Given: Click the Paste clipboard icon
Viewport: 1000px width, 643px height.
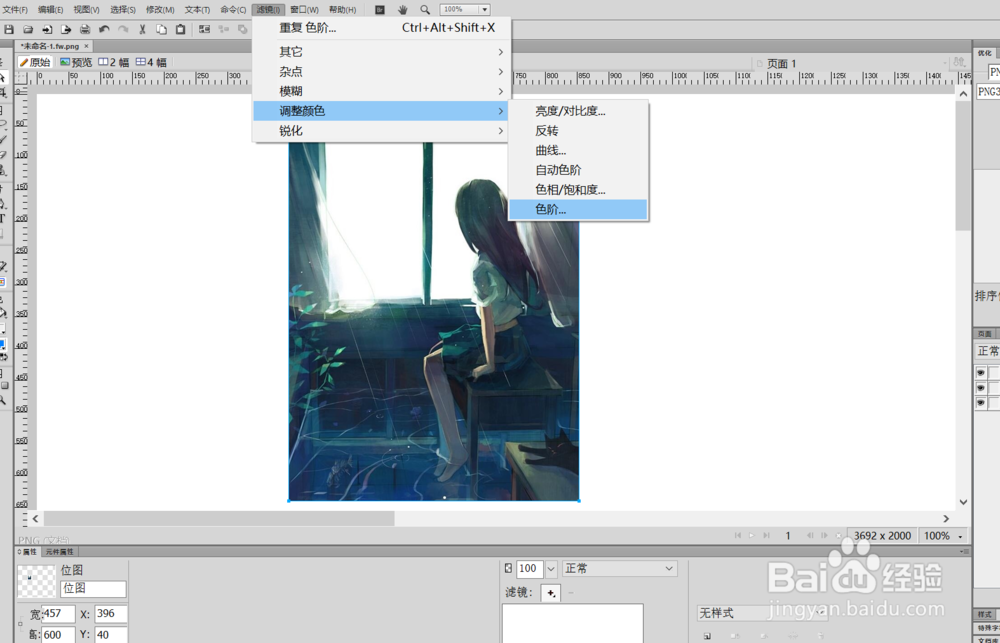Looking at the screenshot, I should click(x=180, y=29).
